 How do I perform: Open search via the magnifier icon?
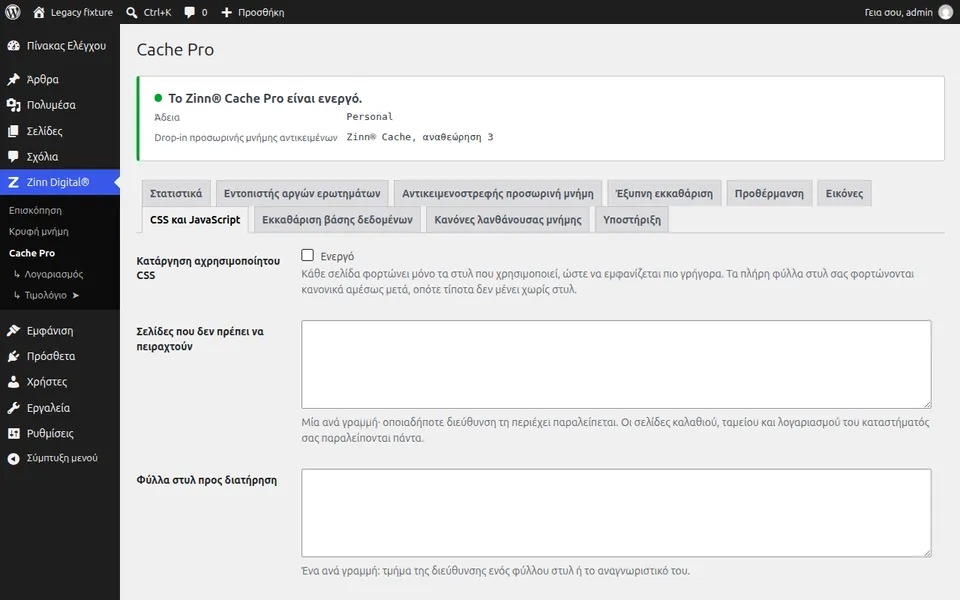pos(132,12)
